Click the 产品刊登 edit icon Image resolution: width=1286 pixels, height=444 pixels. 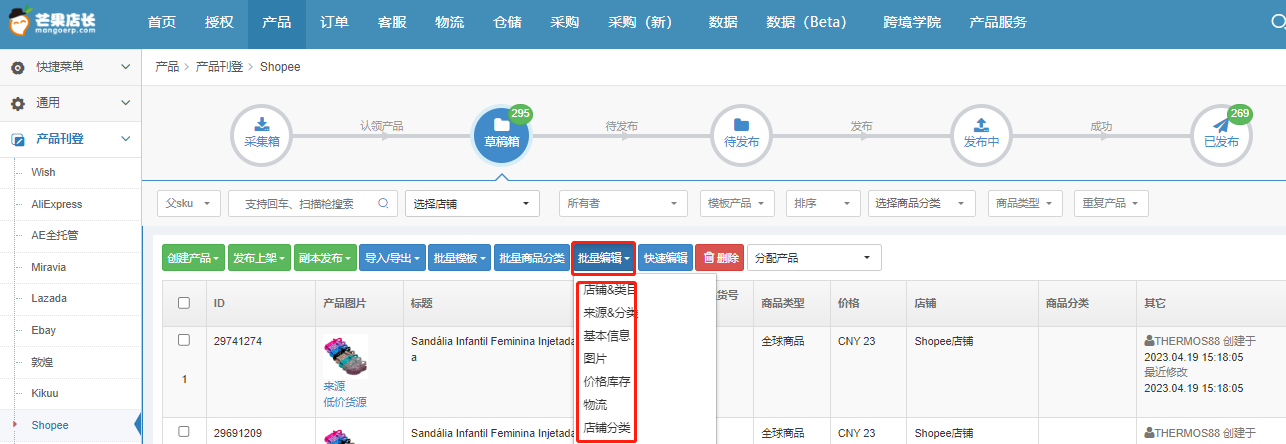click(18, 139)
